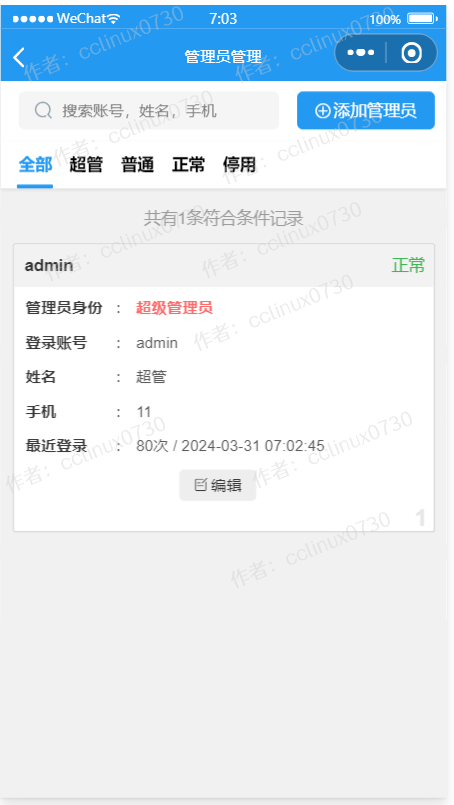Tap the battery icon in status bar

pyautogui.click(x=422, y=19)
